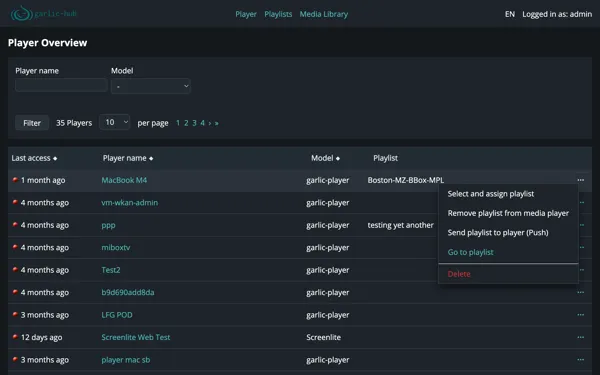Open the actions menu for b9d690add8da
Image resolution: width=600 pixels, height=375 pixels.
pos(580,292)
